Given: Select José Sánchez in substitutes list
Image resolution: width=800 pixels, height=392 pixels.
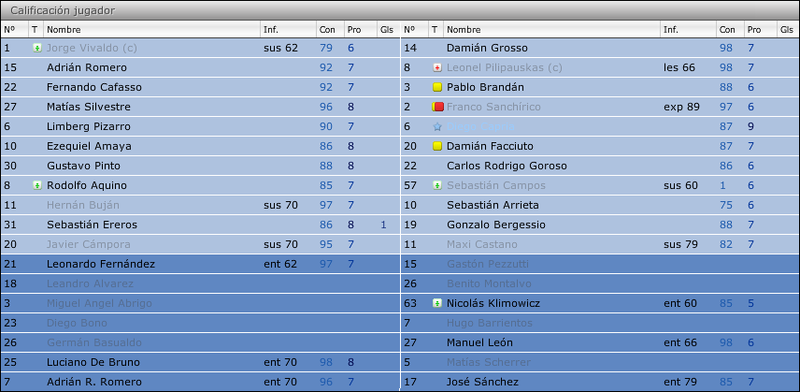Looking at the screenshot, I should click(x=600, y=382).
